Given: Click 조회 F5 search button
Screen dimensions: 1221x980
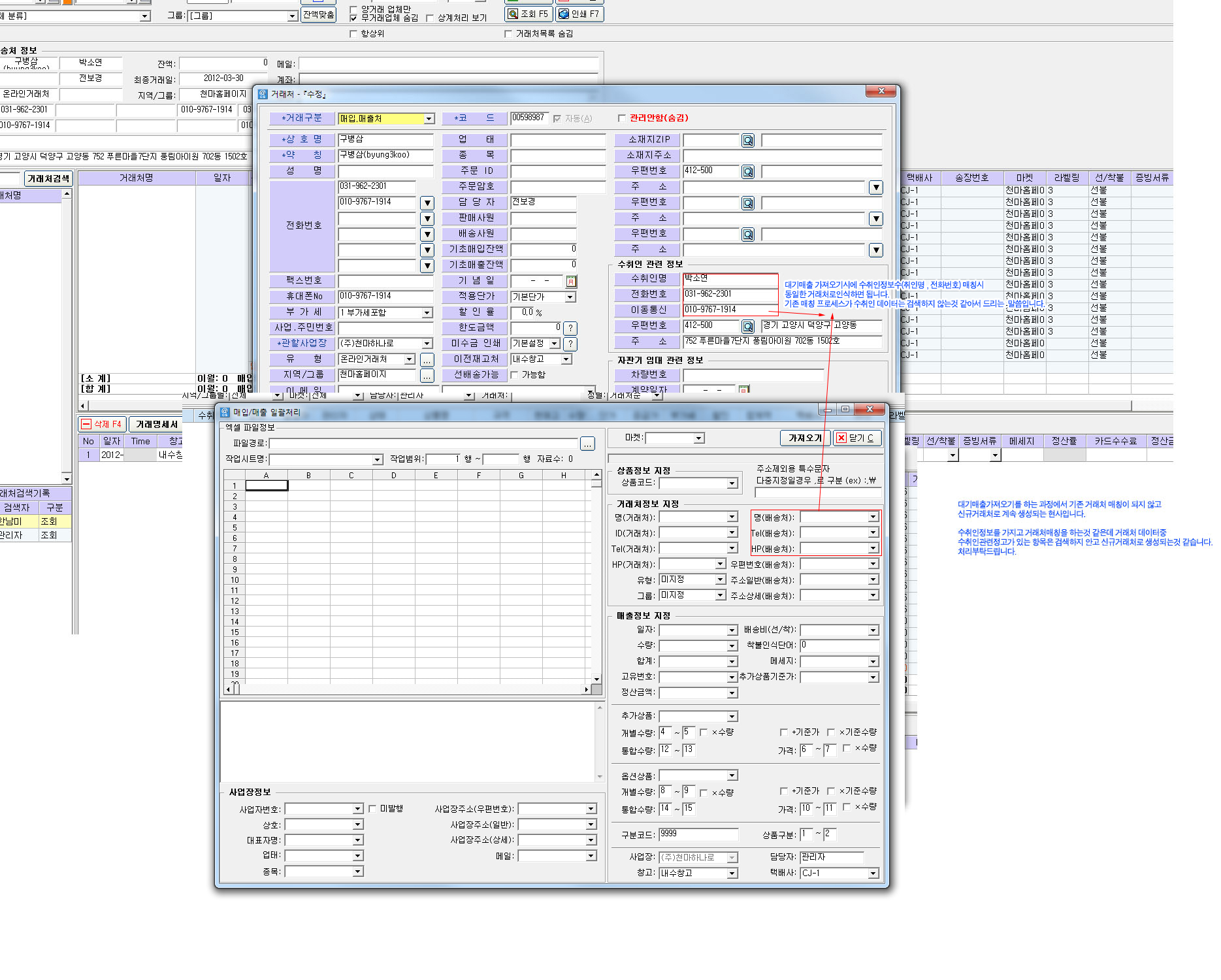Looking at the screenshot, I should (x=529, y=14).
